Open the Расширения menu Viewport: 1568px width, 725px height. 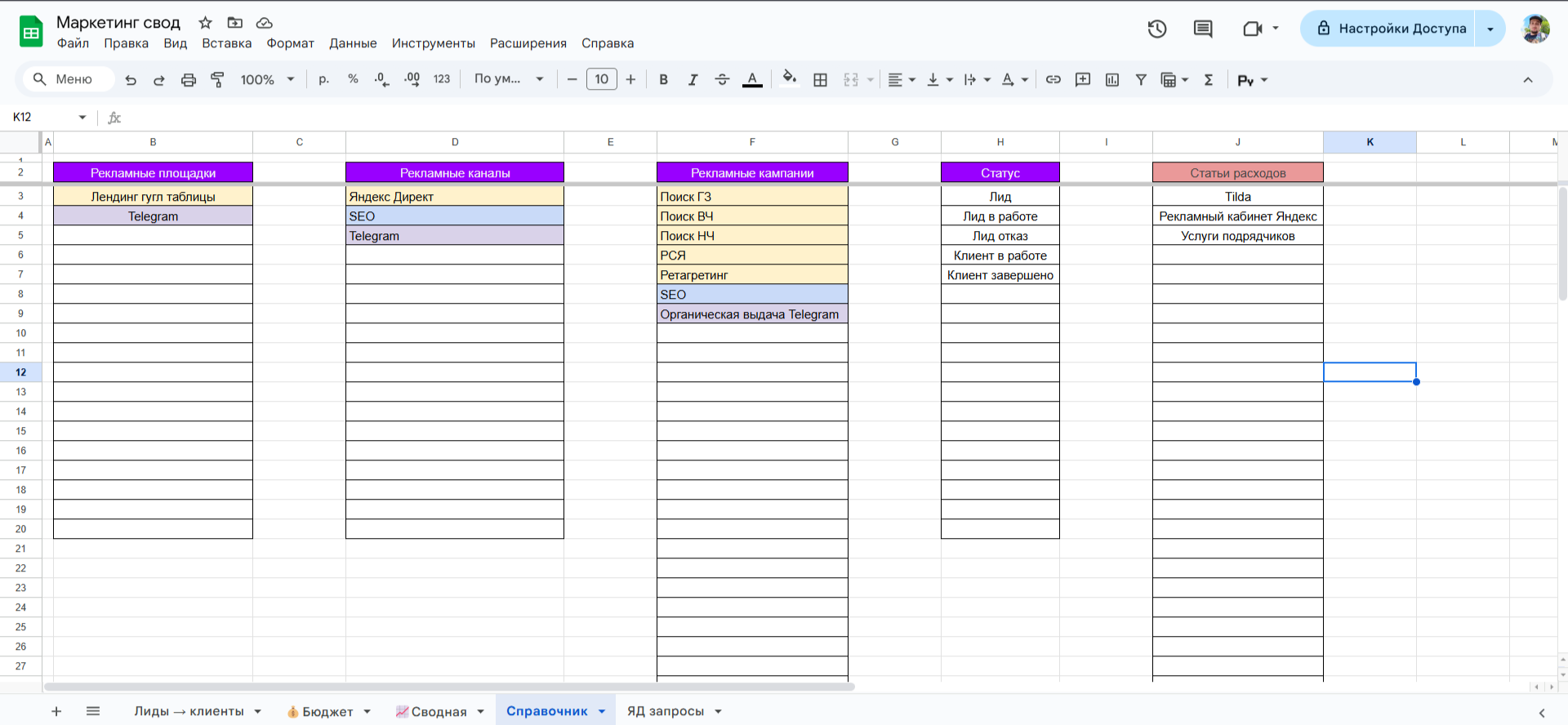pyautogui.click(x=528, y=43)
